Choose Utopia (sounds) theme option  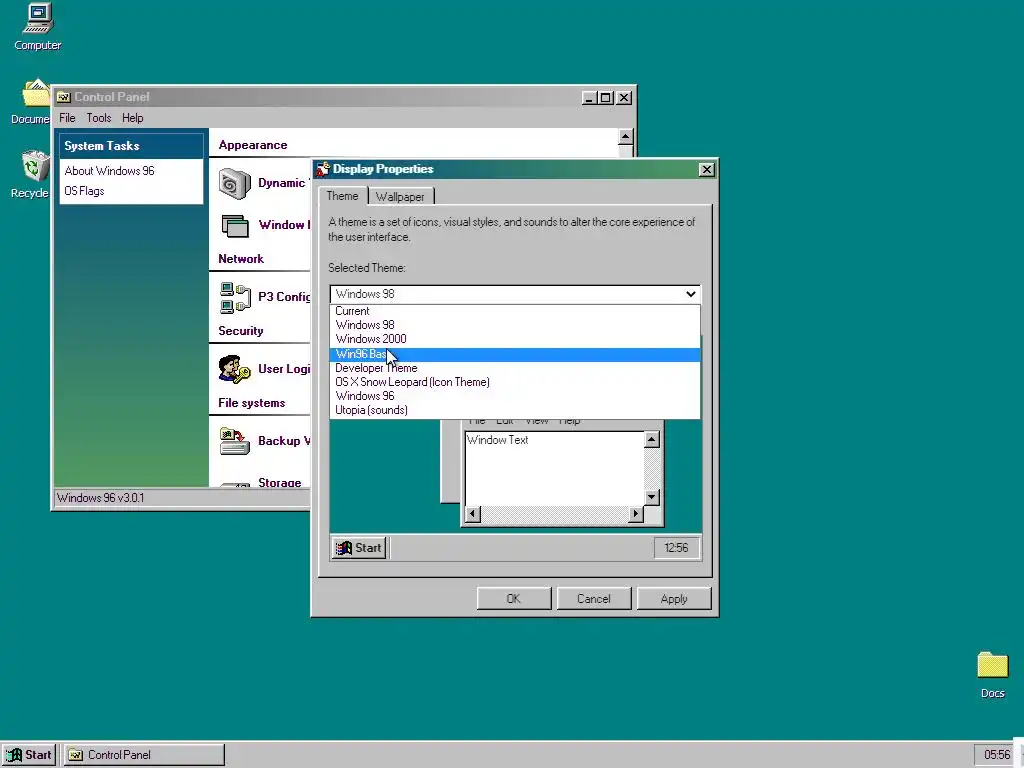tap(515, 410)
